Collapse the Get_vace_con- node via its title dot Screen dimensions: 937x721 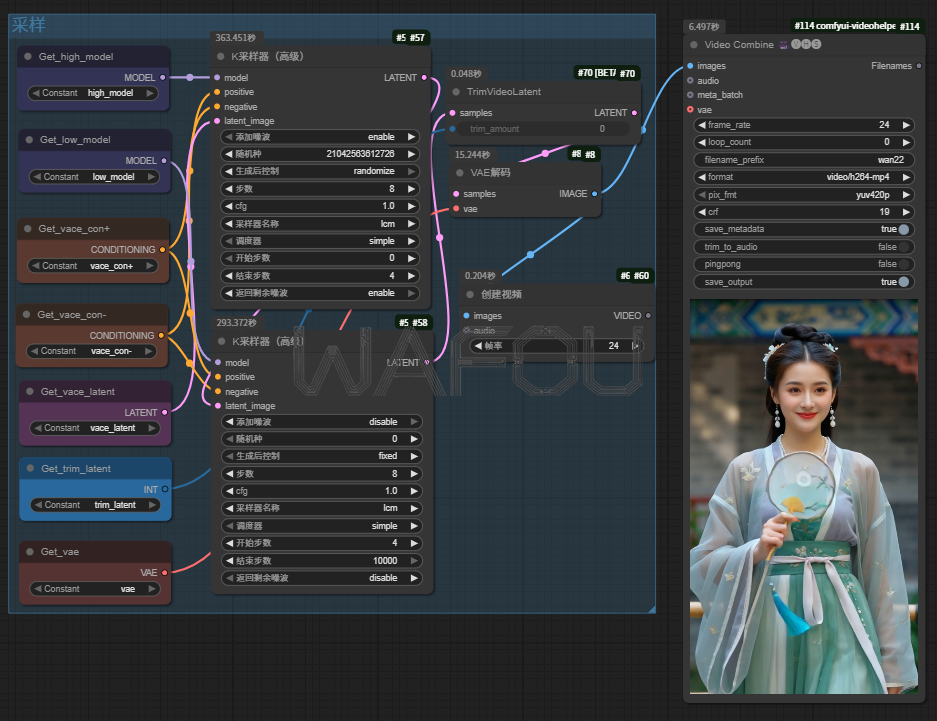click(x=26, y=315)
